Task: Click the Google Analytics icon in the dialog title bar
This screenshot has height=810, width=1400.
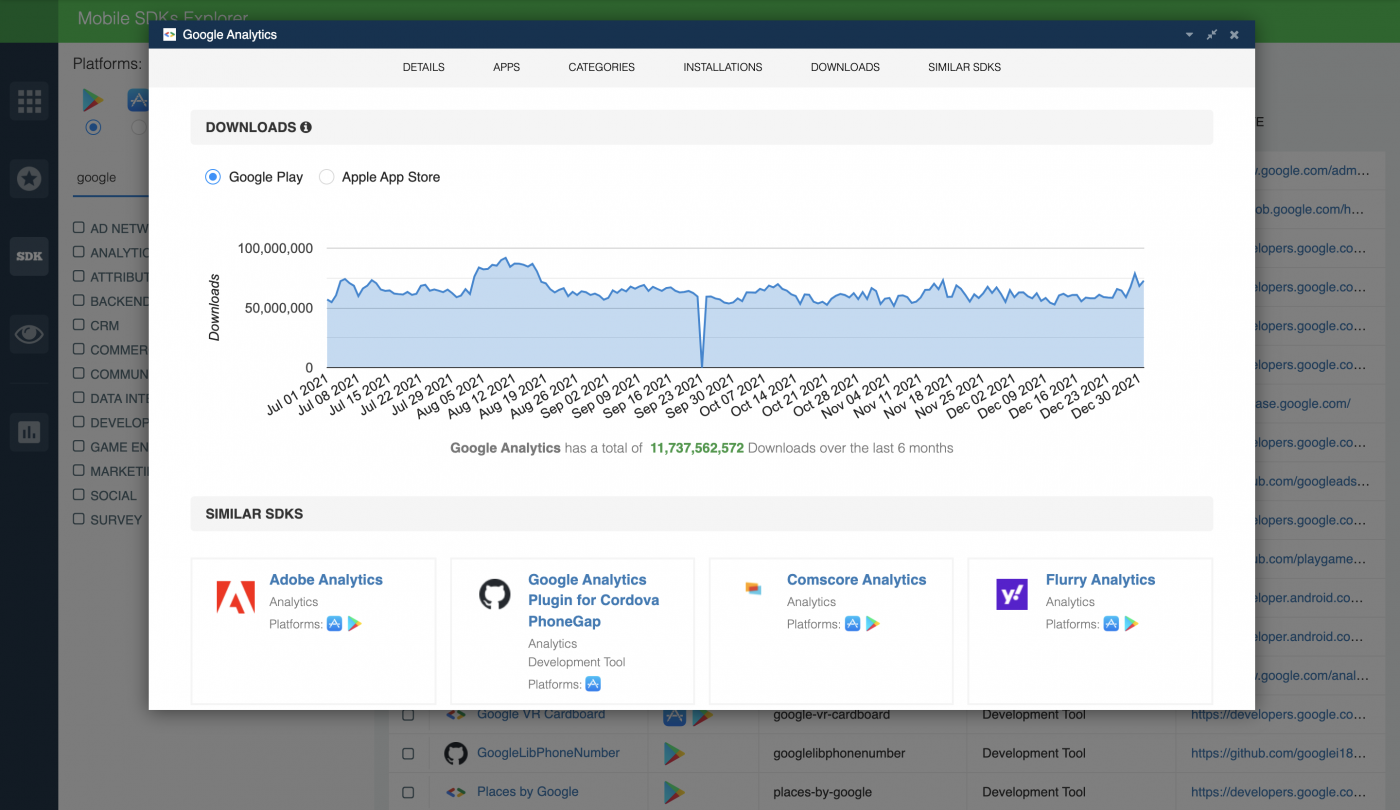Action: pos(170,35)
